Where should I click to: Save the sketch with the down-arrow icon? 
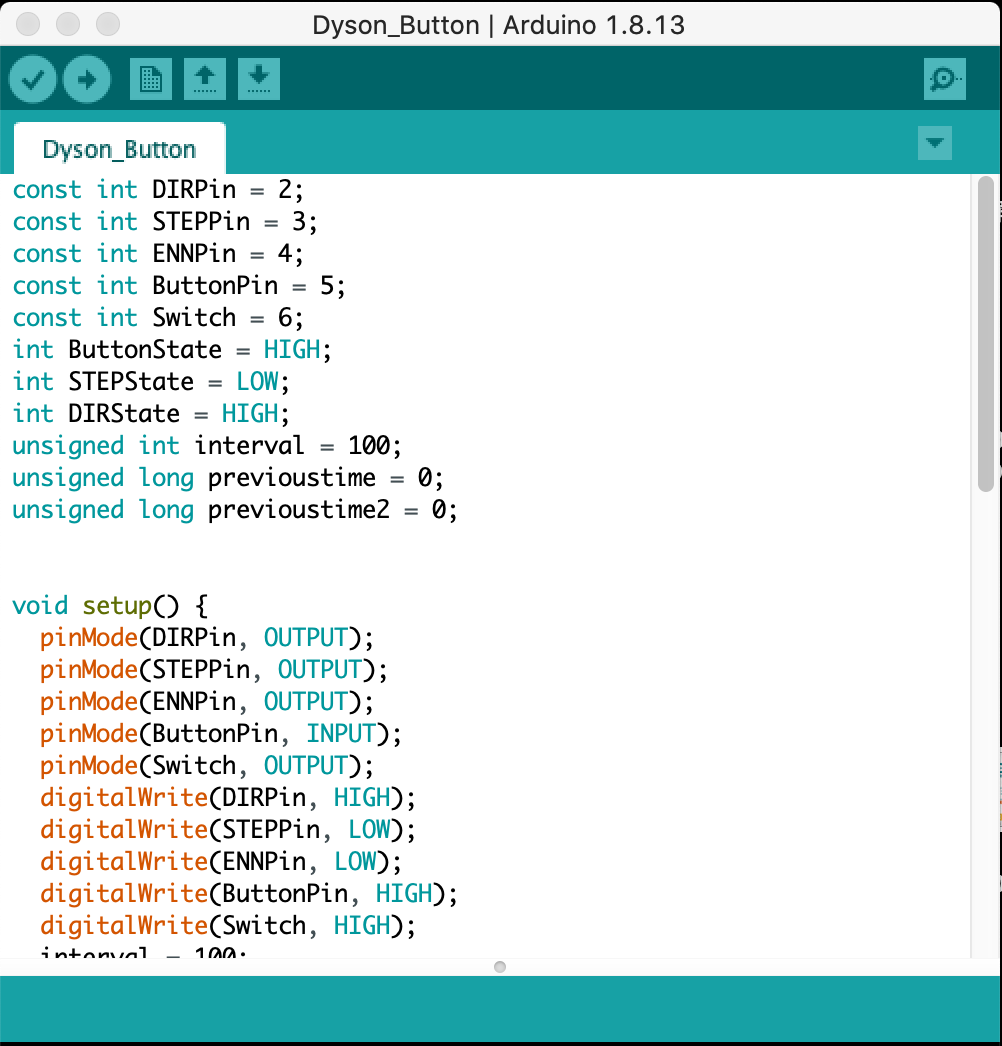[259, 79]
